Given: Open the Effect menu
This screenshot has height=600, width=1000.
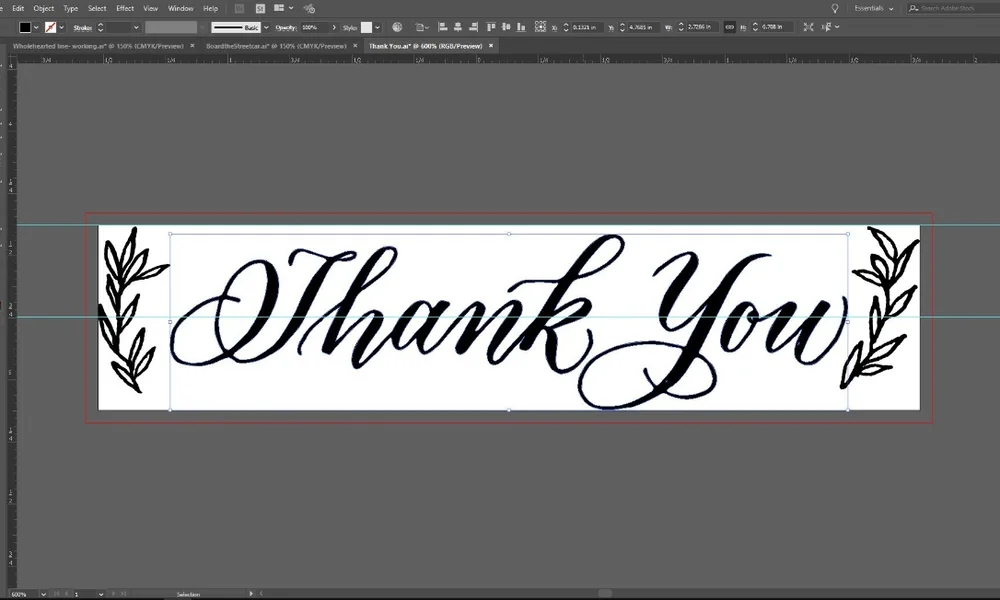Looking at the screenshot, I should tap(123, 8).
